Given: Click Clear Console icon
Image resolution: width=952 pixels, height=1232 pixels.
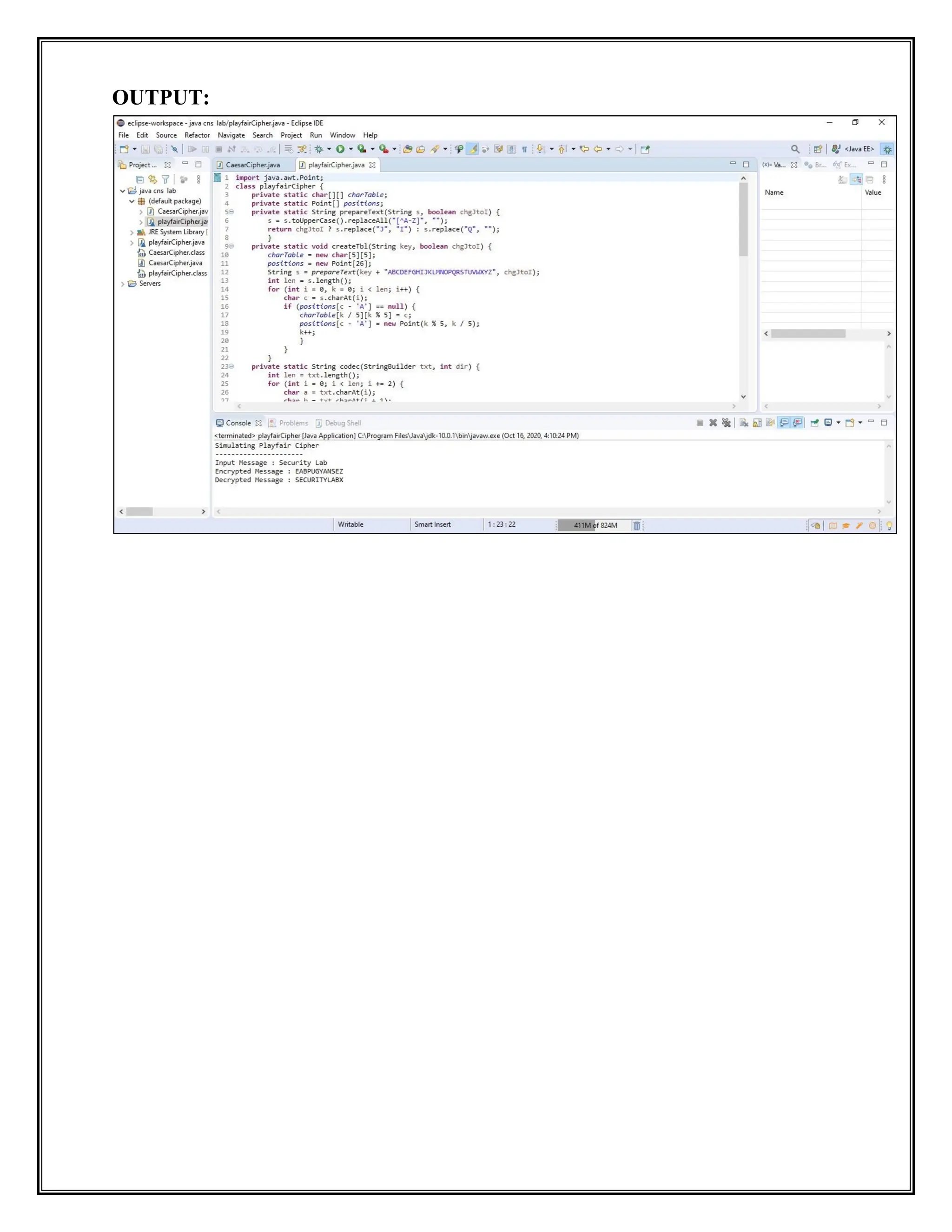Looking at the screenshot, I should pyautogui.click(x=745, y=423).
